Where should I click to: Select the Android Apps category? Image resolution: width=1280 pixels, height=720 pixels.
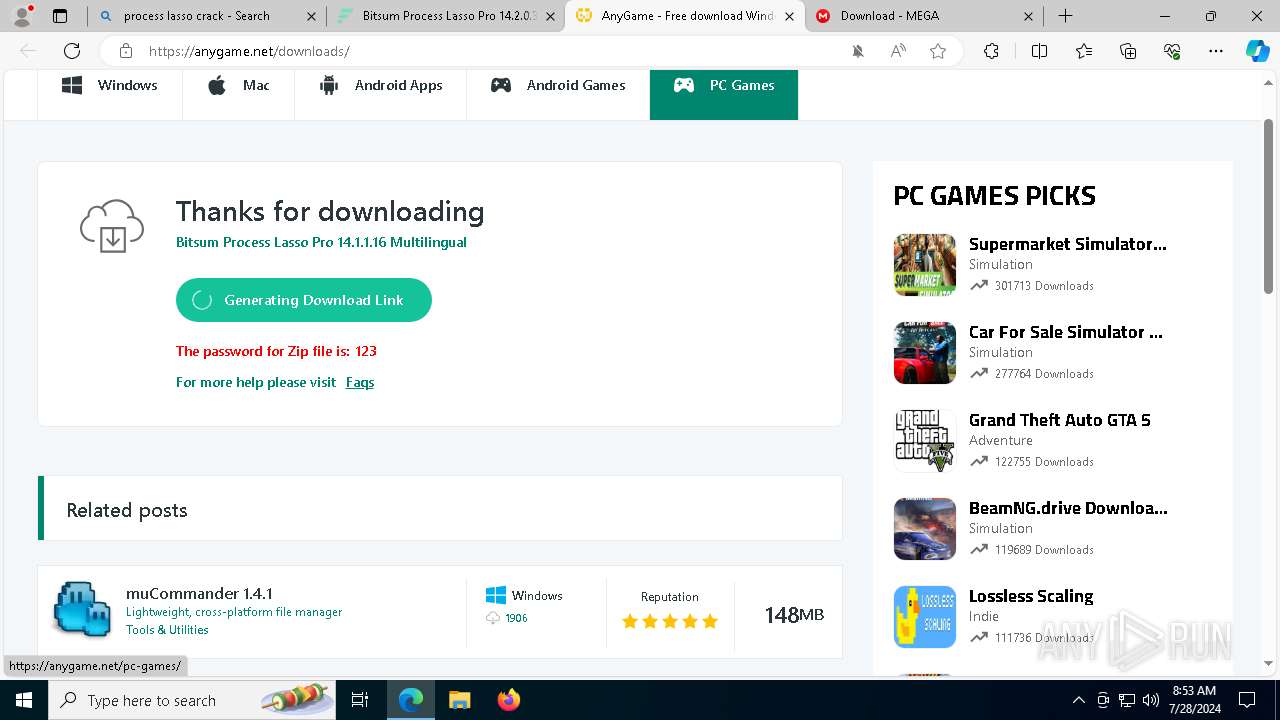(x=380, y=86)
